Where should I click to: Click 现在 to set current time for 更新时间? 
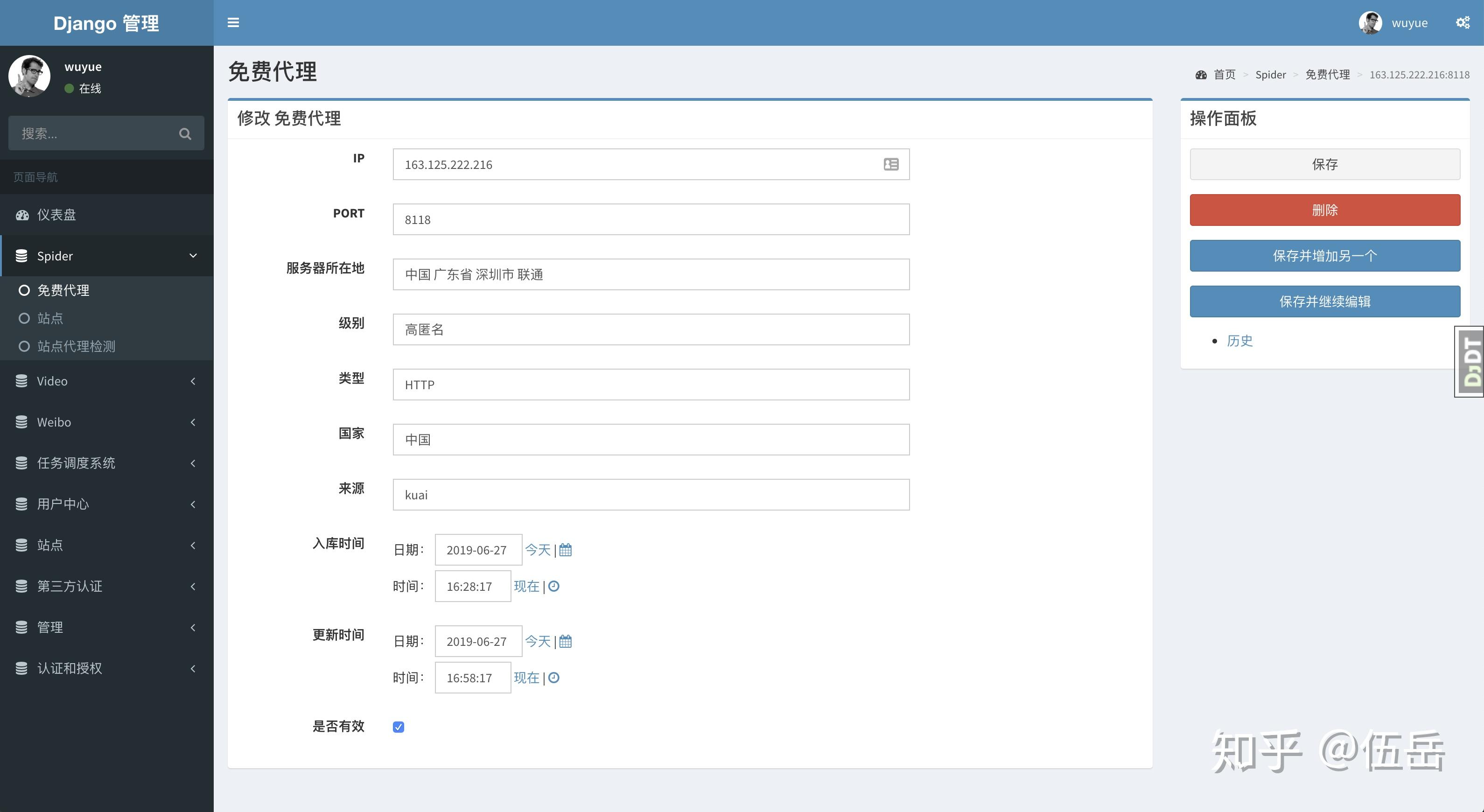527,677
